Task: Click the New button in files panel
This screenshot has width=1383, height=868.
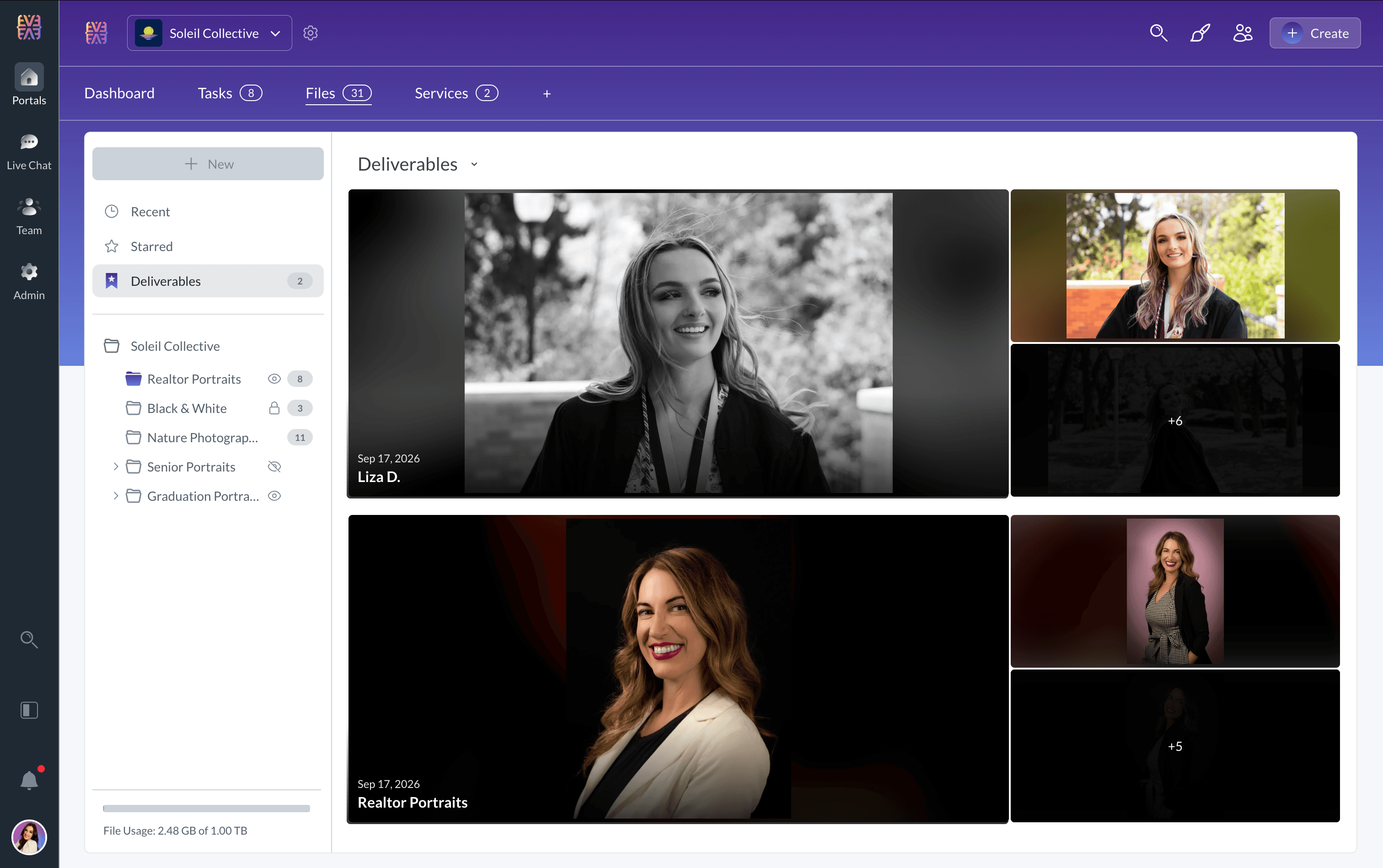Action: pos(208,164)
